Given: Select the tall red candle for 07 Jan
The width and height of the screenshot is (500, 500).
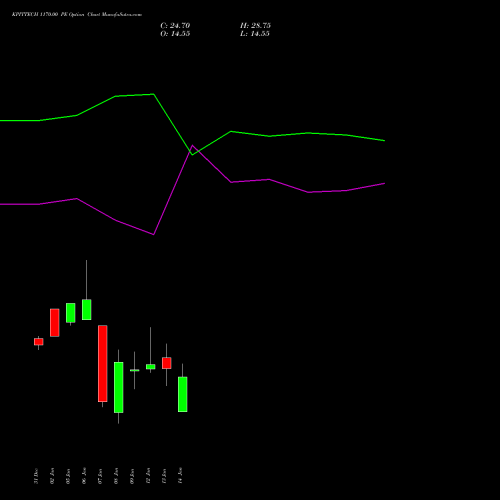Looking at the screenshot, I should tap(103, 363).
